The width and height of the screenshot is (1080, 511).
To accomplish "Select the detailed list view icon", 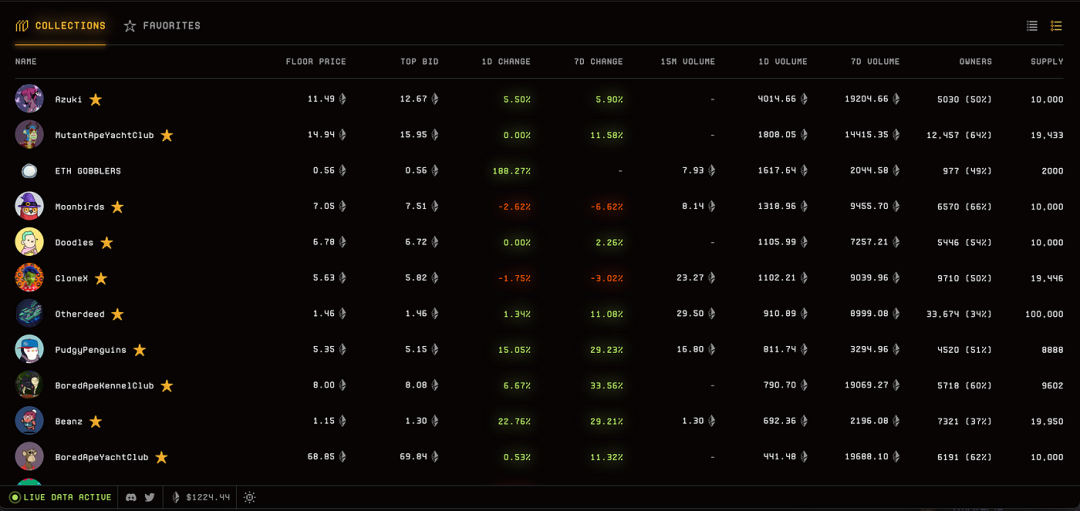I will [1056, 26].
